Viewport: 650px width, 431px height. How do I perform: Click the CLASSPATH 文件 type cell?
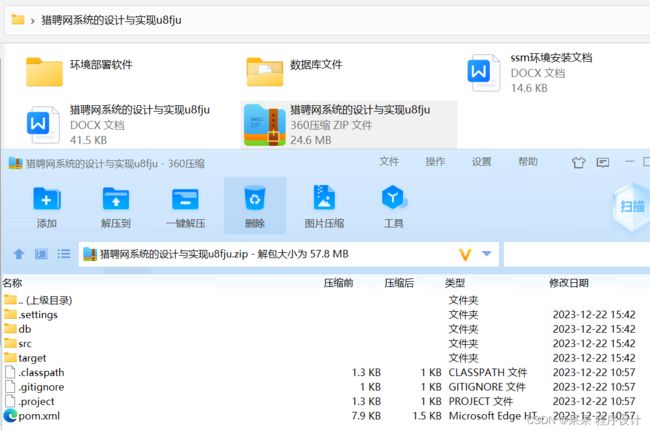488,373
